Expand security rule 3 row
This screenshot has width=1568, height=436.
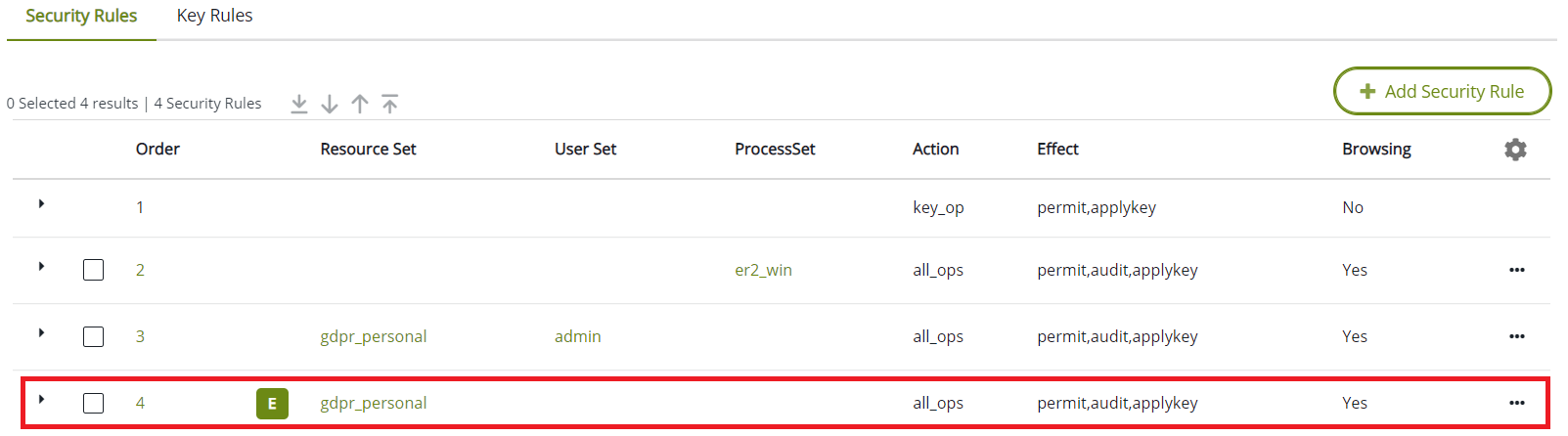point(41,332)
